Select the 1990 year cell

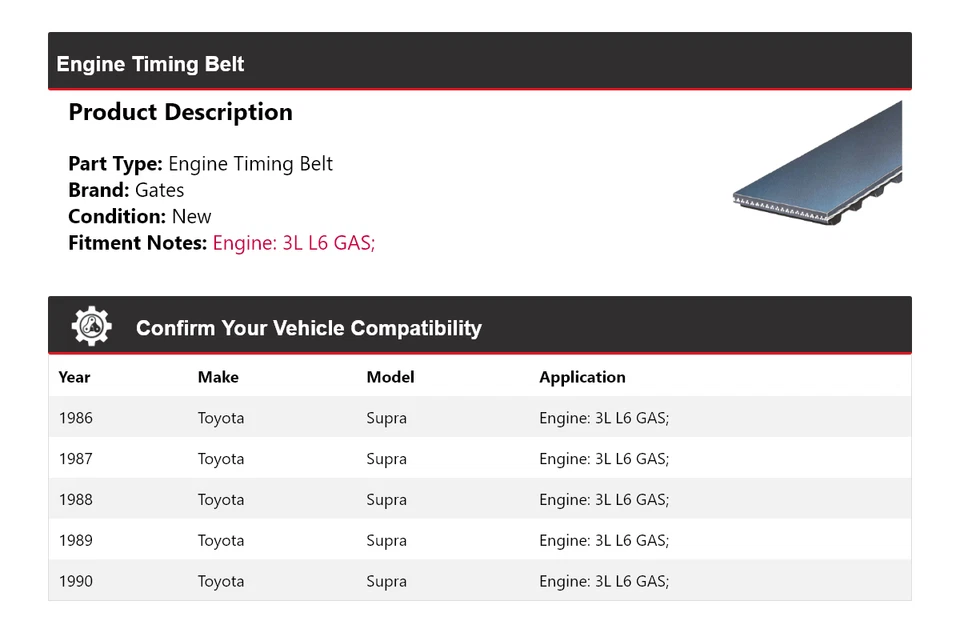pos(75,581)
